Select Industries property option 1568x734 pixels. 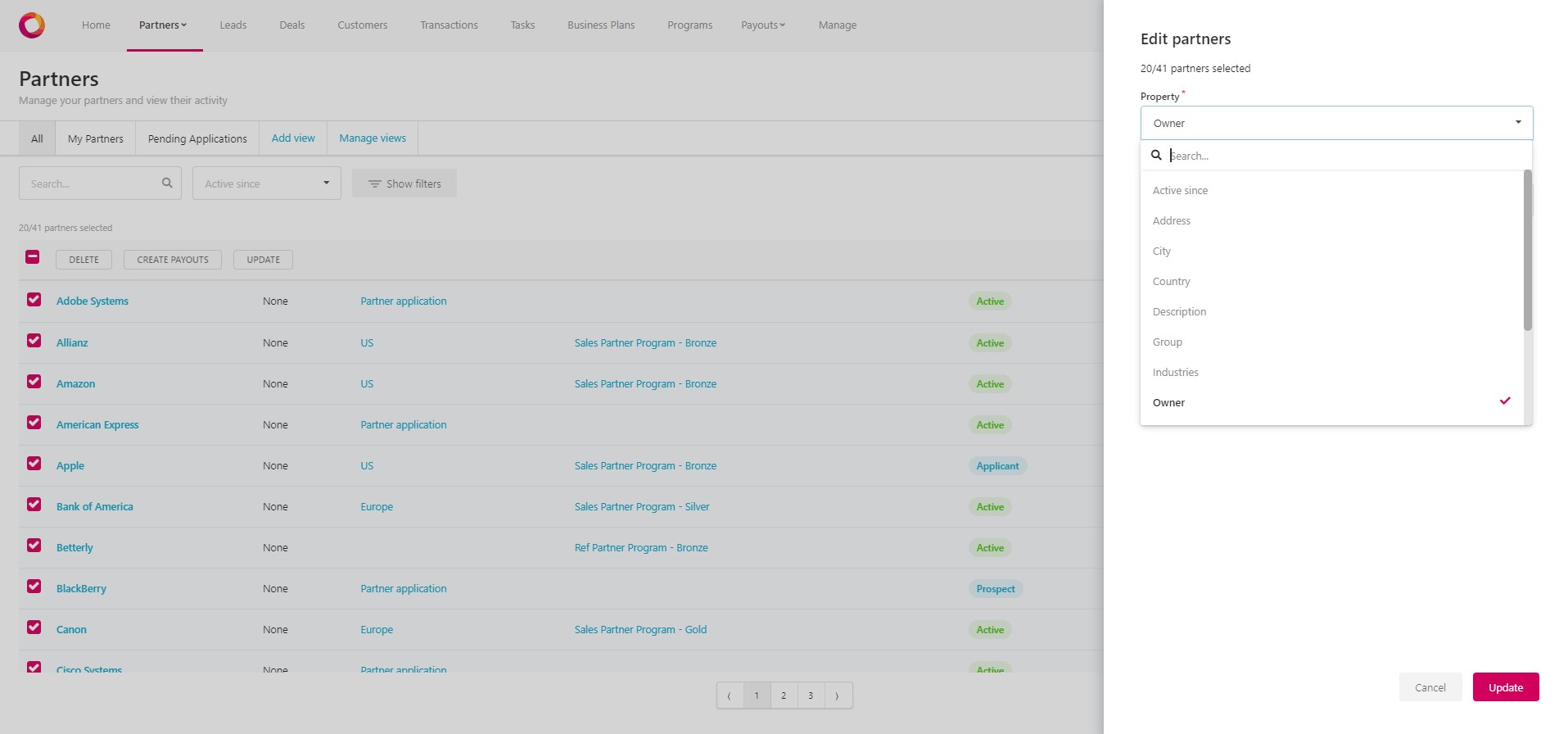[1331, 372]
